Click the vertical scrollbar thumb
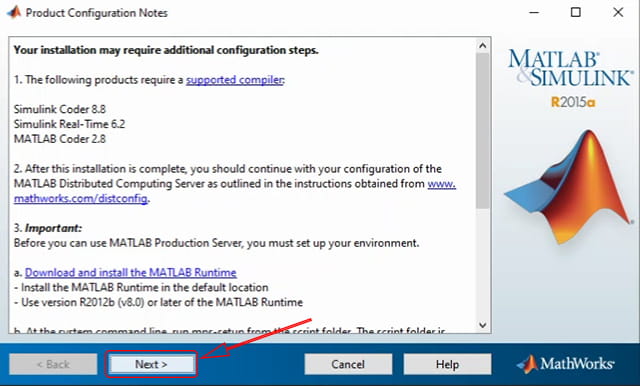 [x=483, y=131]
